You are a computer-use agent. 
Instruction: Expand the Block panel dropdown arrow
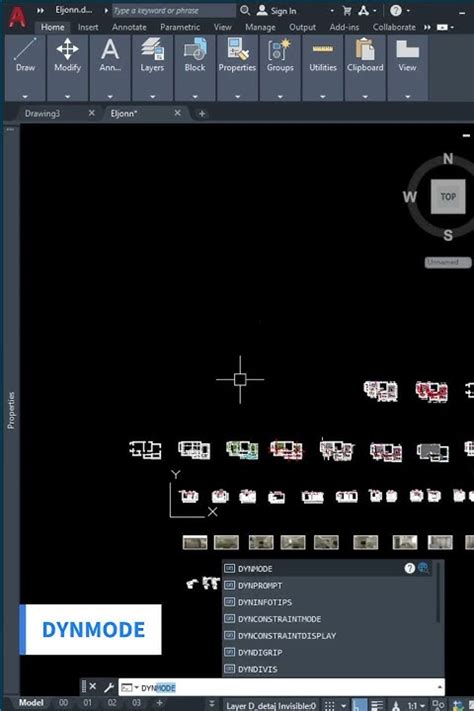[x=195, y=97]
